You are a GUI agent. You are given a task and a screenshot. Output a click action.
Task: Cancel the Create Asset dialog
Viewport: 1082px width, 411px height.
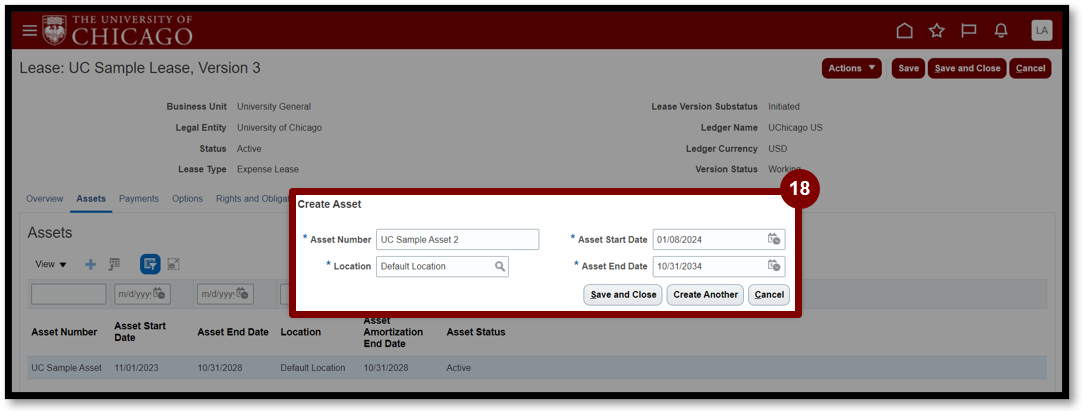tap(769, 294)
